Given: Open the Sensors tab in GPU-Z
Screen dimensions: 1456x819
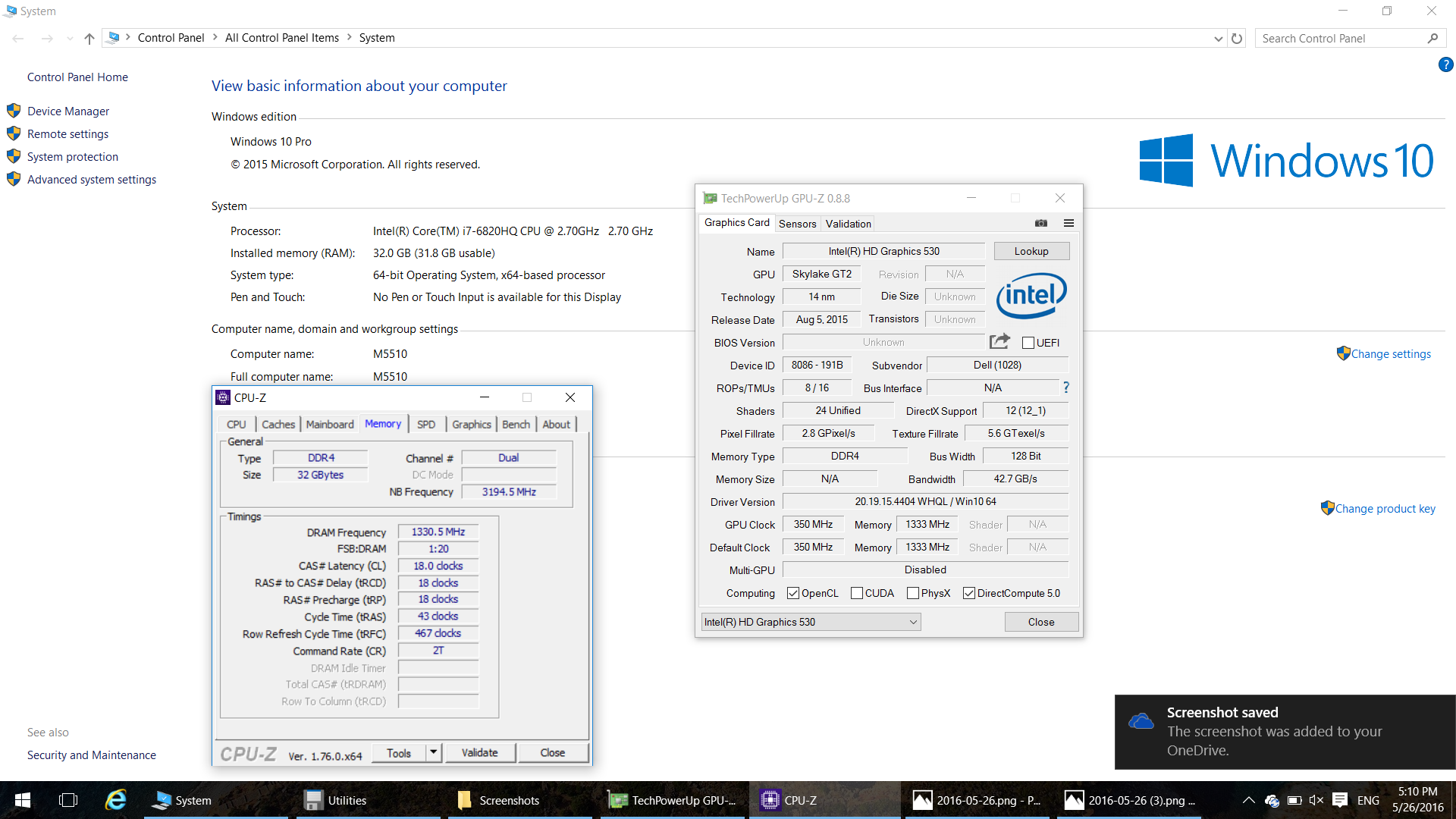Looking at the screenshot, I should (798, 224).
